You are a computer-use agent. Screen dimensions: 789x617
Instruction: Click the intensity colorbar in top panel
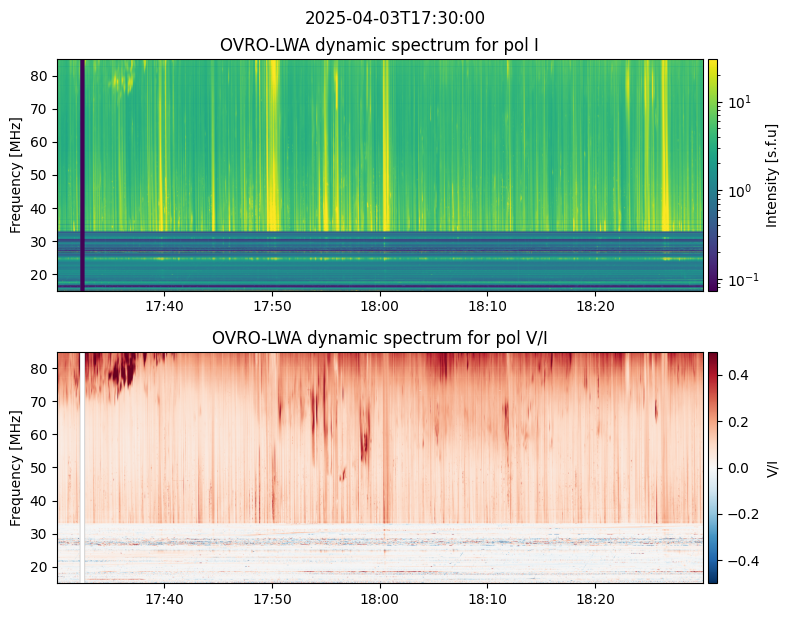[713, 175]
